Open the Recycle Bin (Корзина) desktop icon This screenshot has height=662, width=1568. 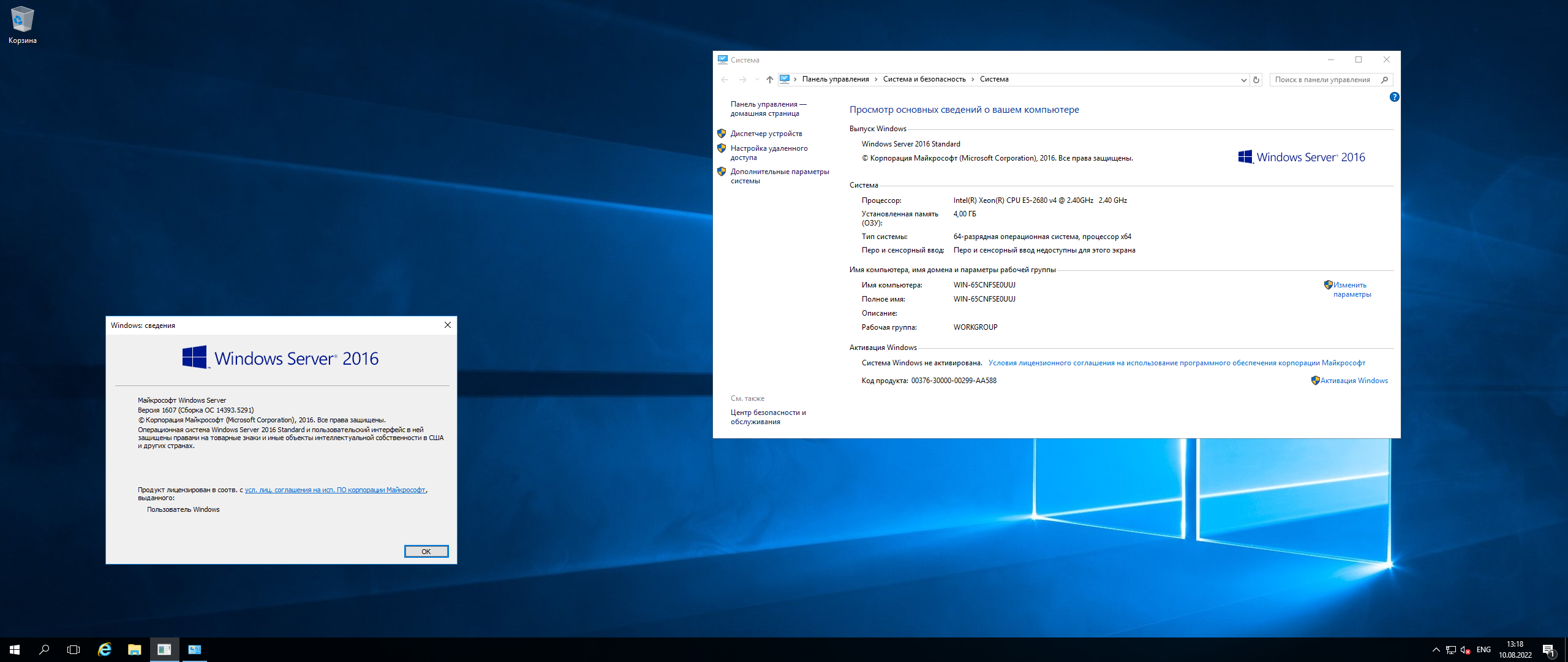click(23, 25)
